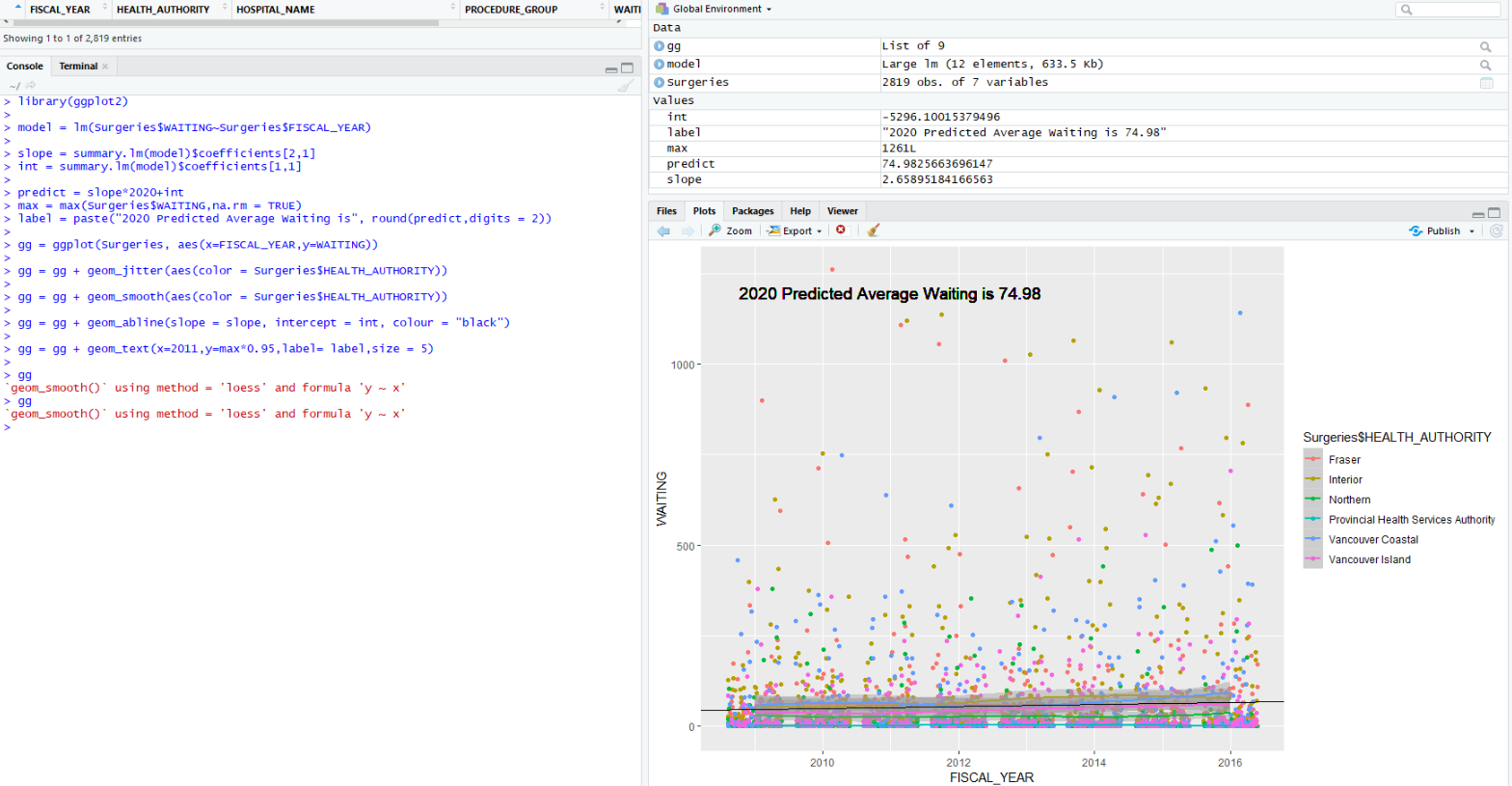
Task: Click the Fraser legend color key
Action: click(x=1312, y=460)
